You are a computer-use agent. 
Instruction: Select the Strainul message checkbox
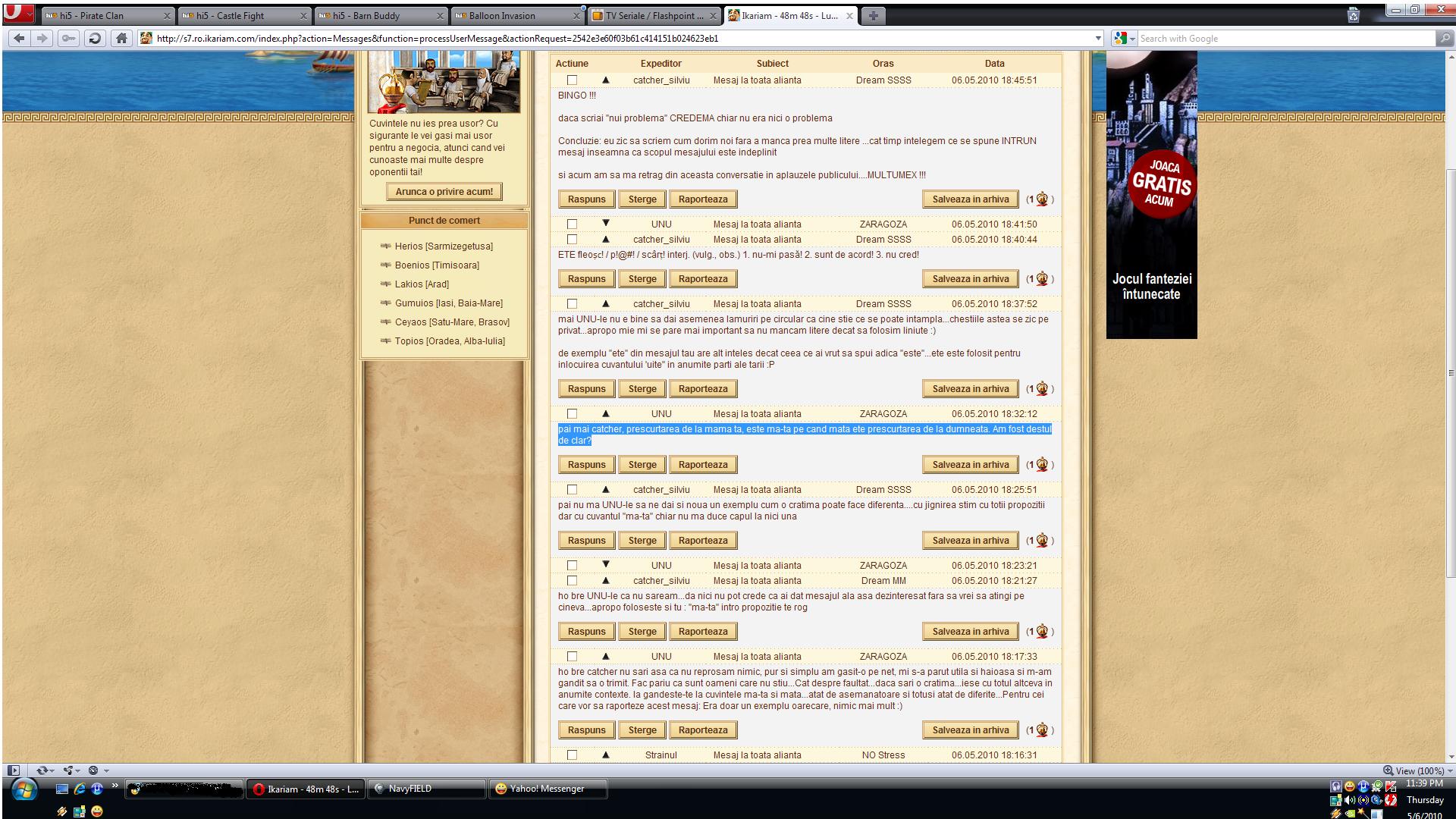pyautogui.click(x=572, y=755)
